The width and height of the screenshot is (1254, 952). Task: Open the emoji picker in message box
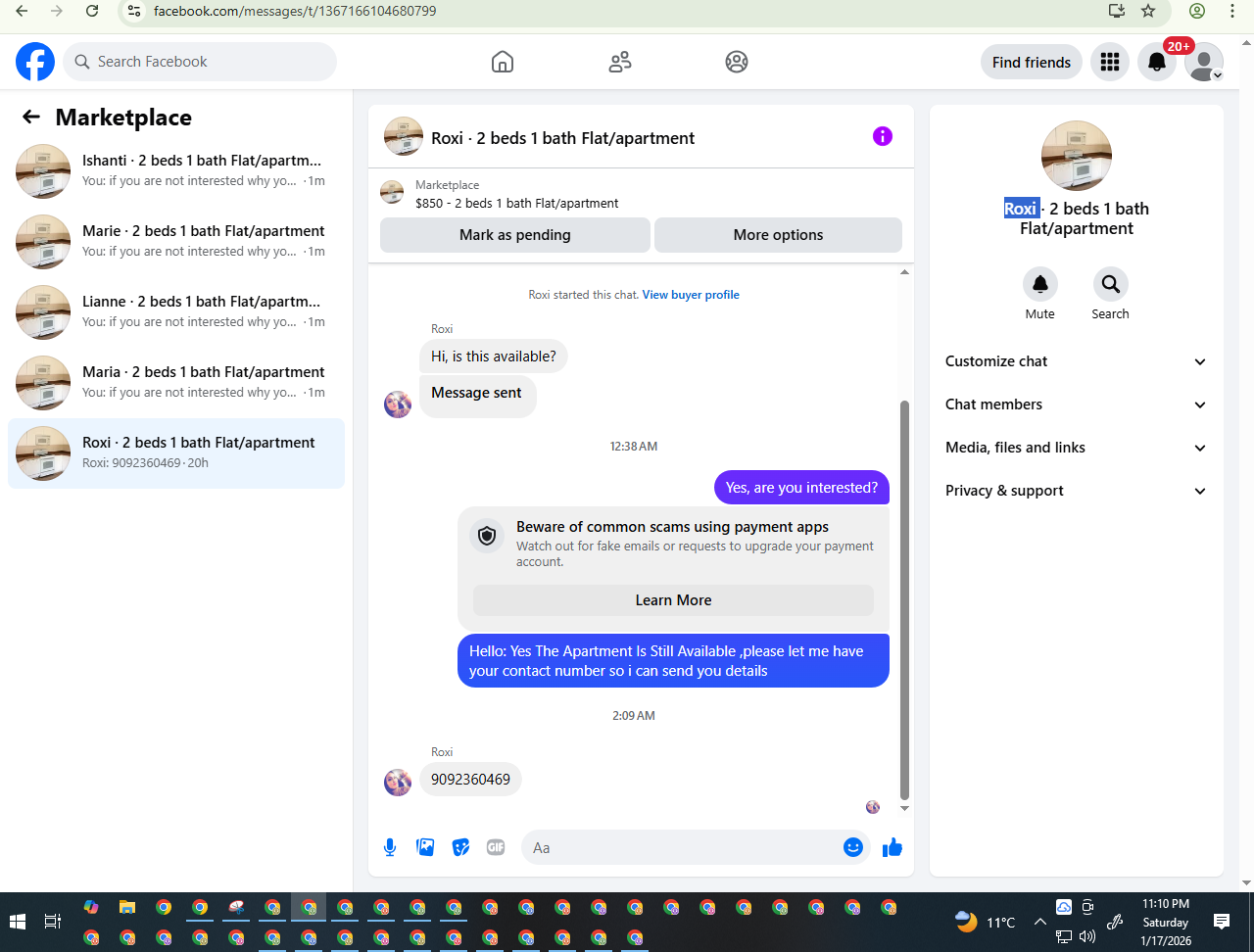point(853,847)
